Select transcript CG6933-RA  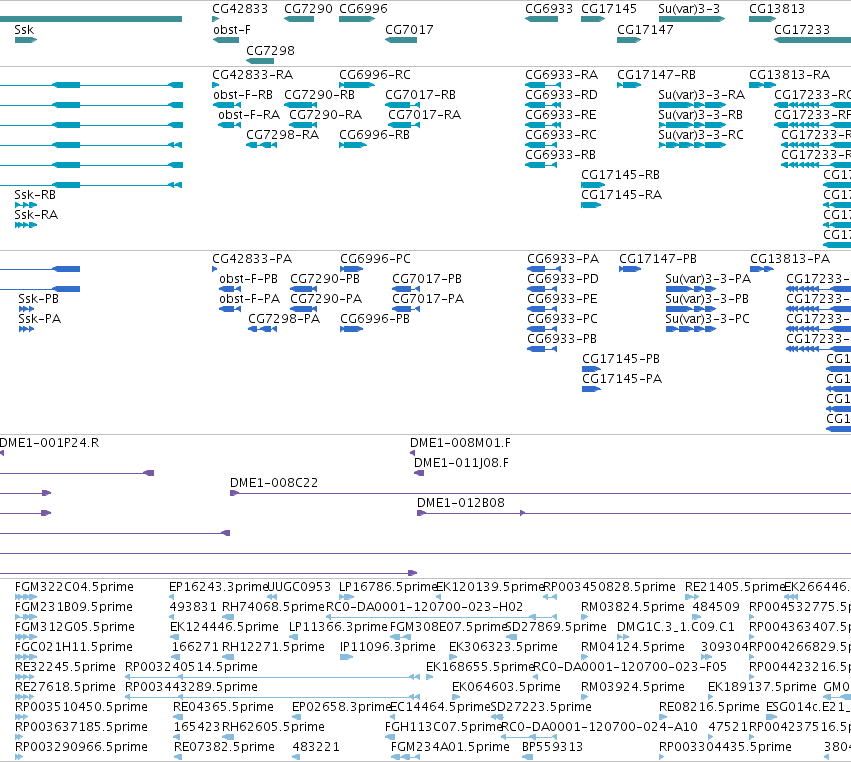coord(543,85)
